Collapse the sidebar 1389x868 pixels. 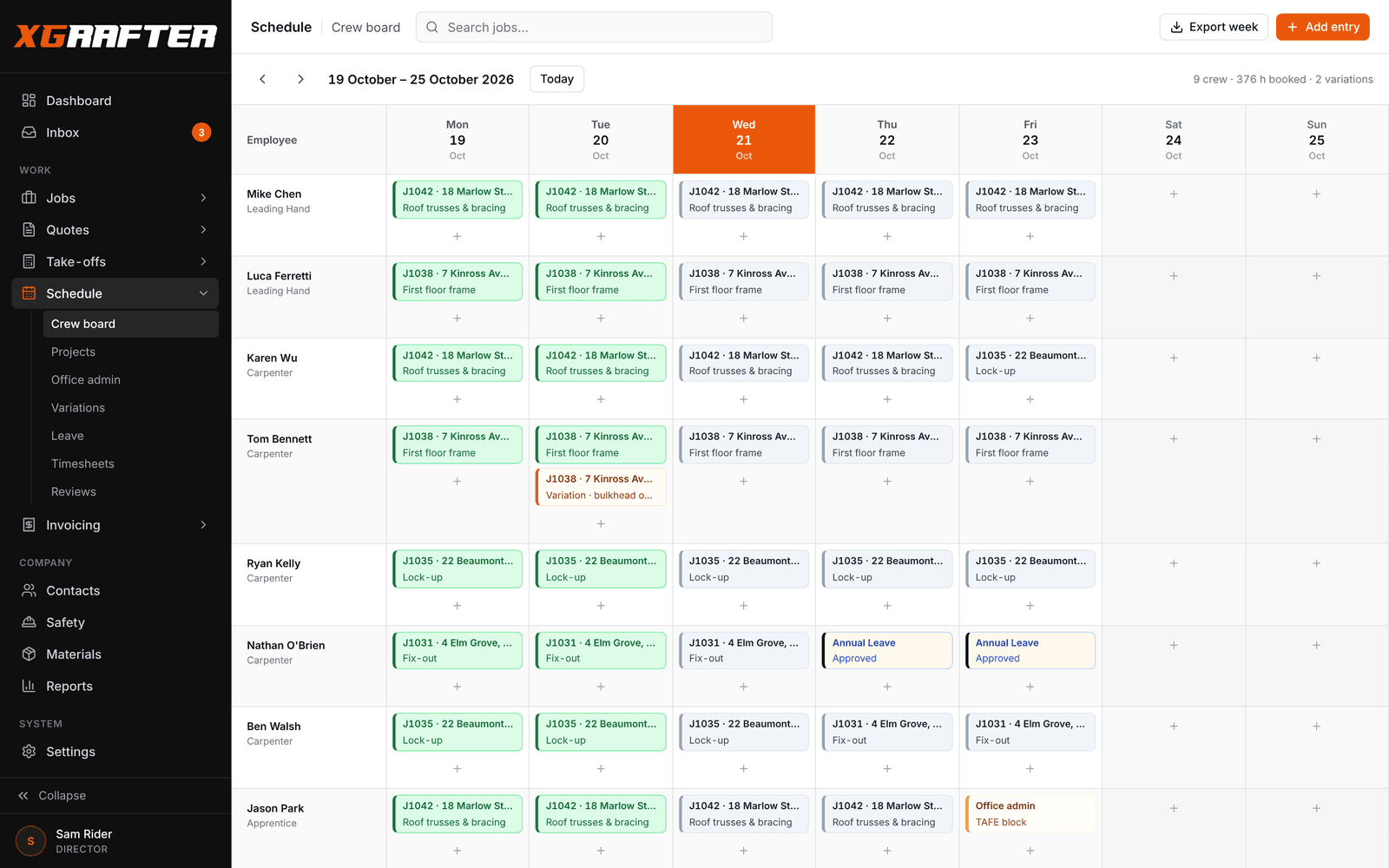(x=52, y=795)
